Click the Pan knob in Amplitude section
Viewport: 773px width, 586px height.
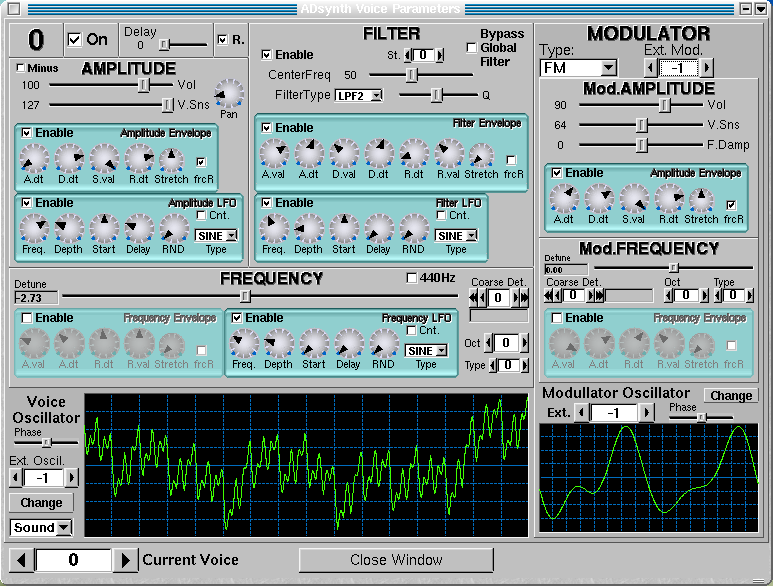click(x=229, y=94)
